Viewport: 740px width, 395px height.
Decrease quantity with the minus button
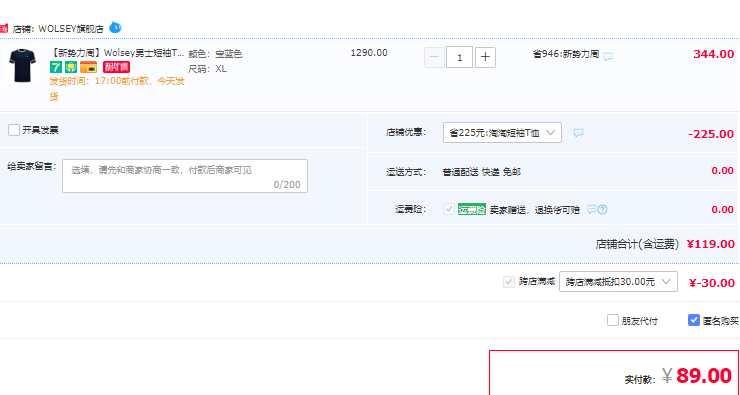[x=434, y=58]
